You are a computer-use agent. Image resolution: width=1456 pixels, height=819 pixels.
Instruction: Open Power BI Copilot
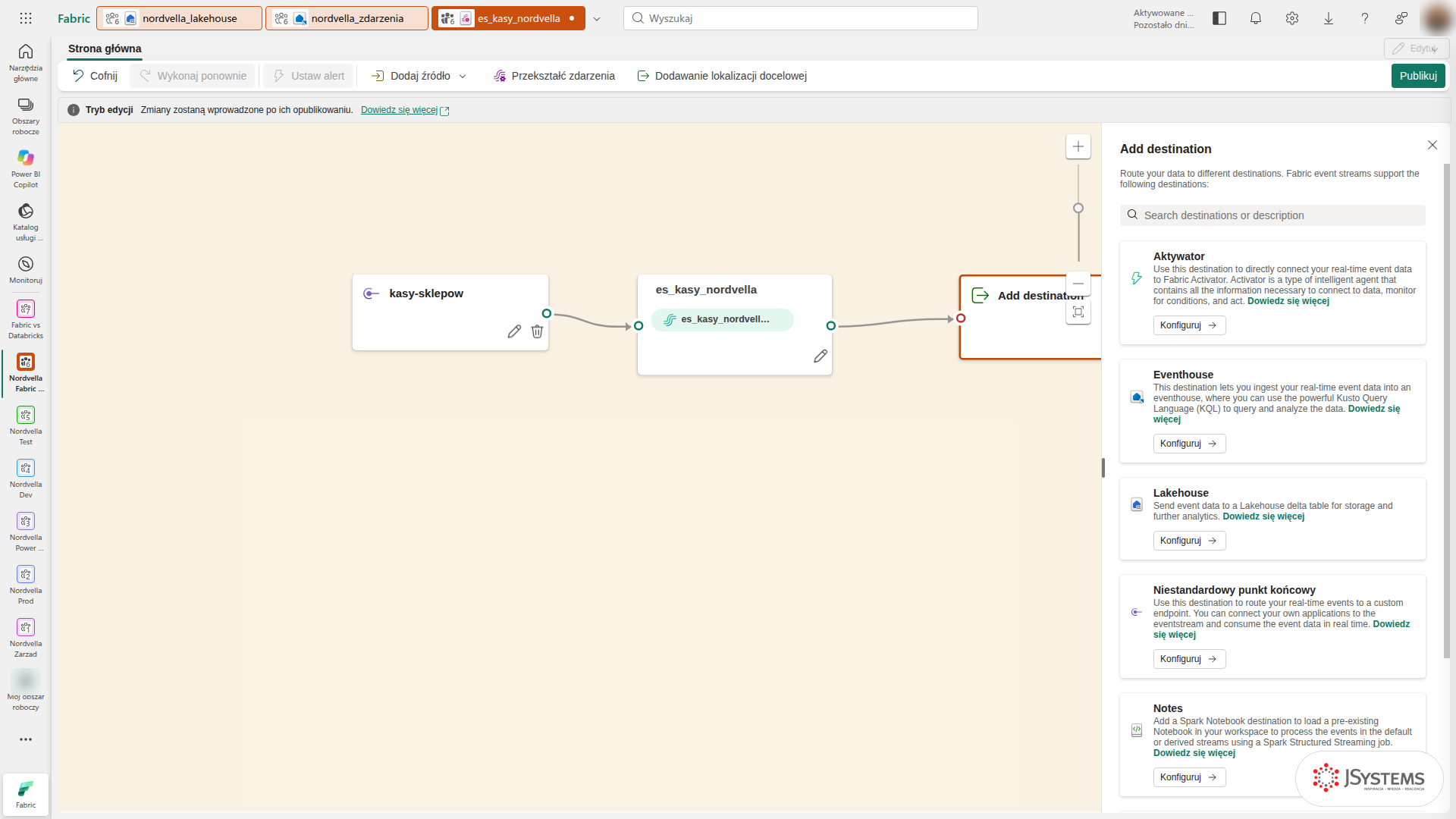[x=26, y=168]
